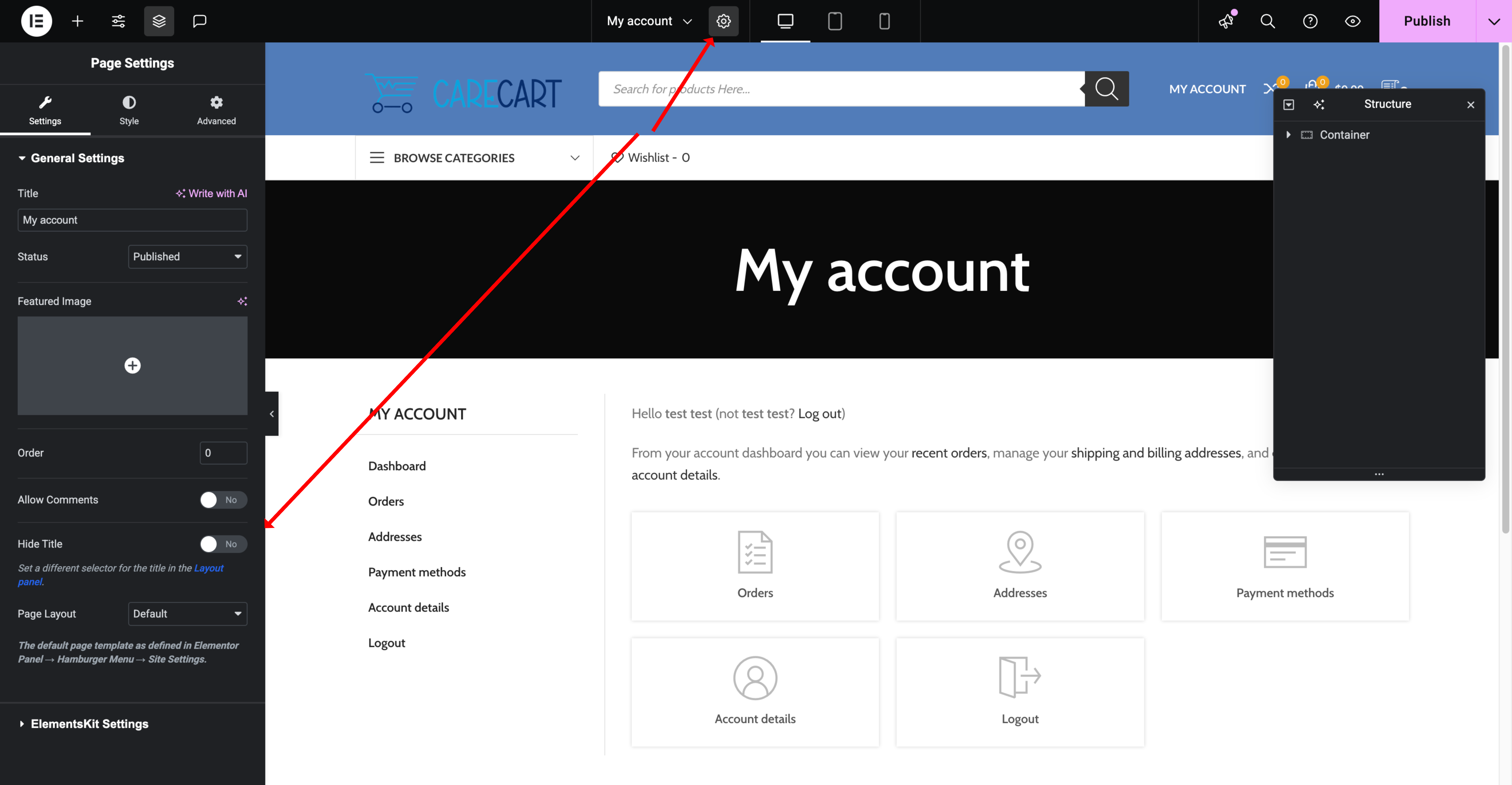Add featured image with plus icon
The width and height of the screenshot is (1512, 785).
coord(133,366)
